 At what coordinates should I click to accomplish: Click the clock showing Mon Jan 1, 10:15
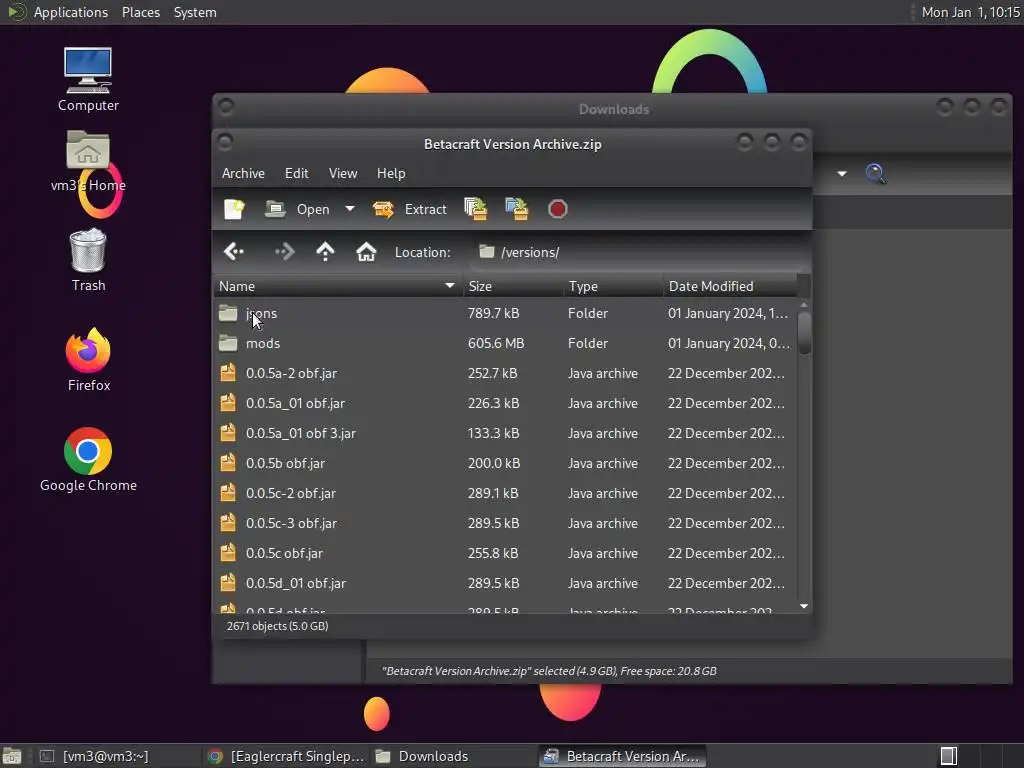pyautogui.click(x=970, y=12)
